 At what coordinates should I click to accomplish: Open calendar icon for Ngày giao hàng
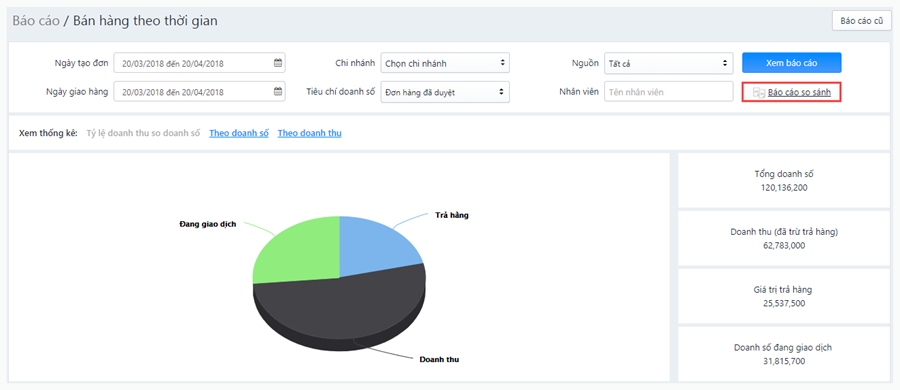pos(278,91)
